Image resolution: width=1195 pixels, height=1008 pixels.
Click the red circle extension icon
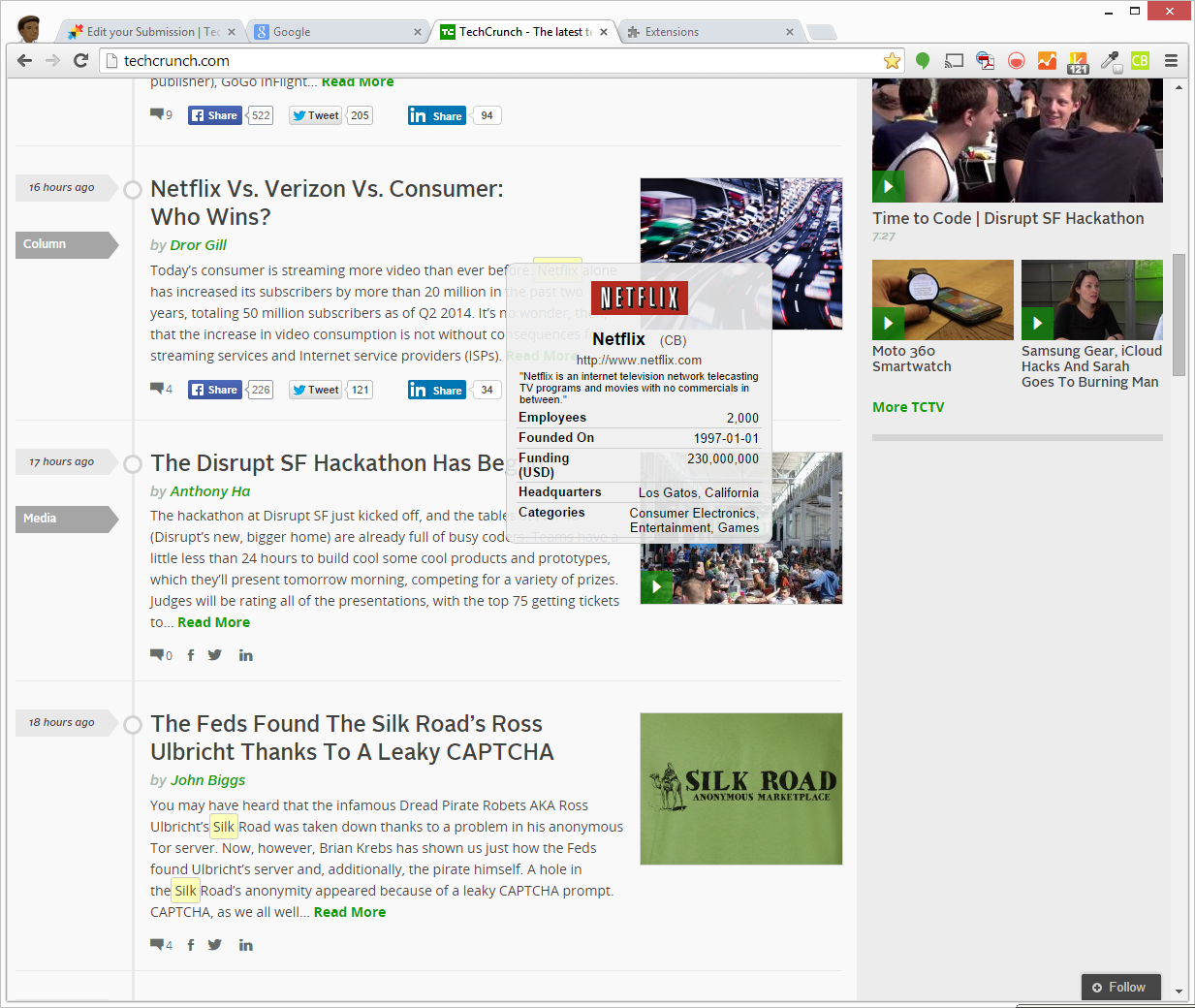tap(1016, 61)
